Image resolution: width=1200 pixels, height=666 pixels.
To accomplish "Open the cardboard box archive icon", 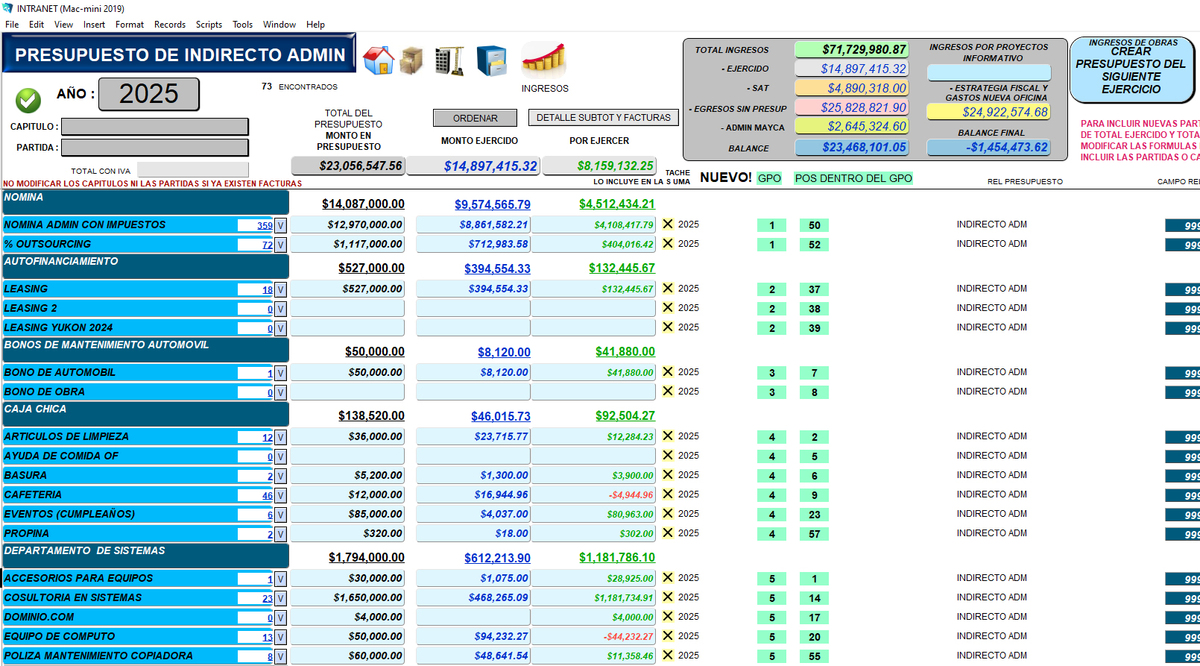I will point(412,61).
